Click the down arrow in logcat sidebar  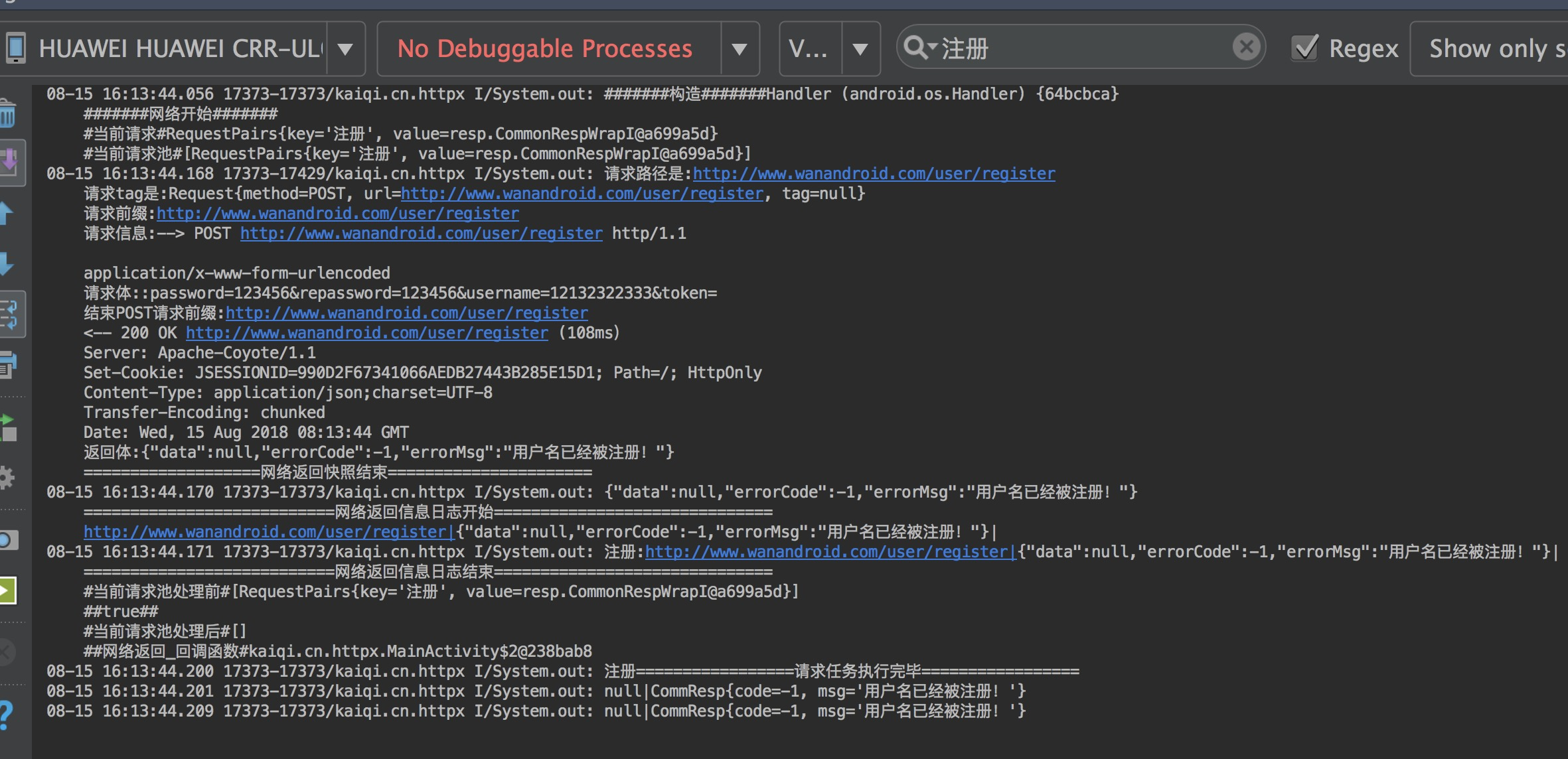[x=7, y=263]
